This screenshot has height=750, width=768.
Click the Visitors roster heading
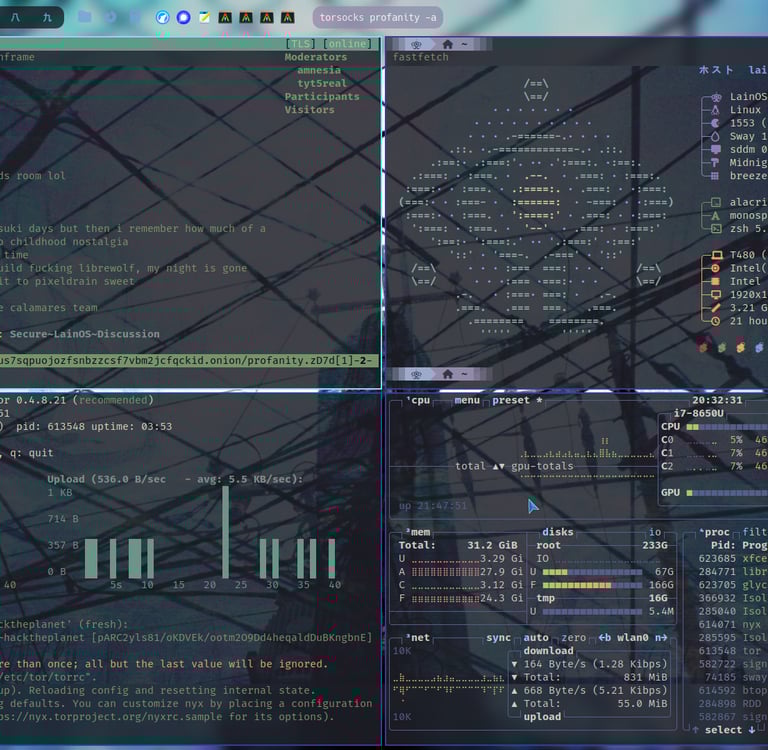pyautogui.click(x=310, y=110)
